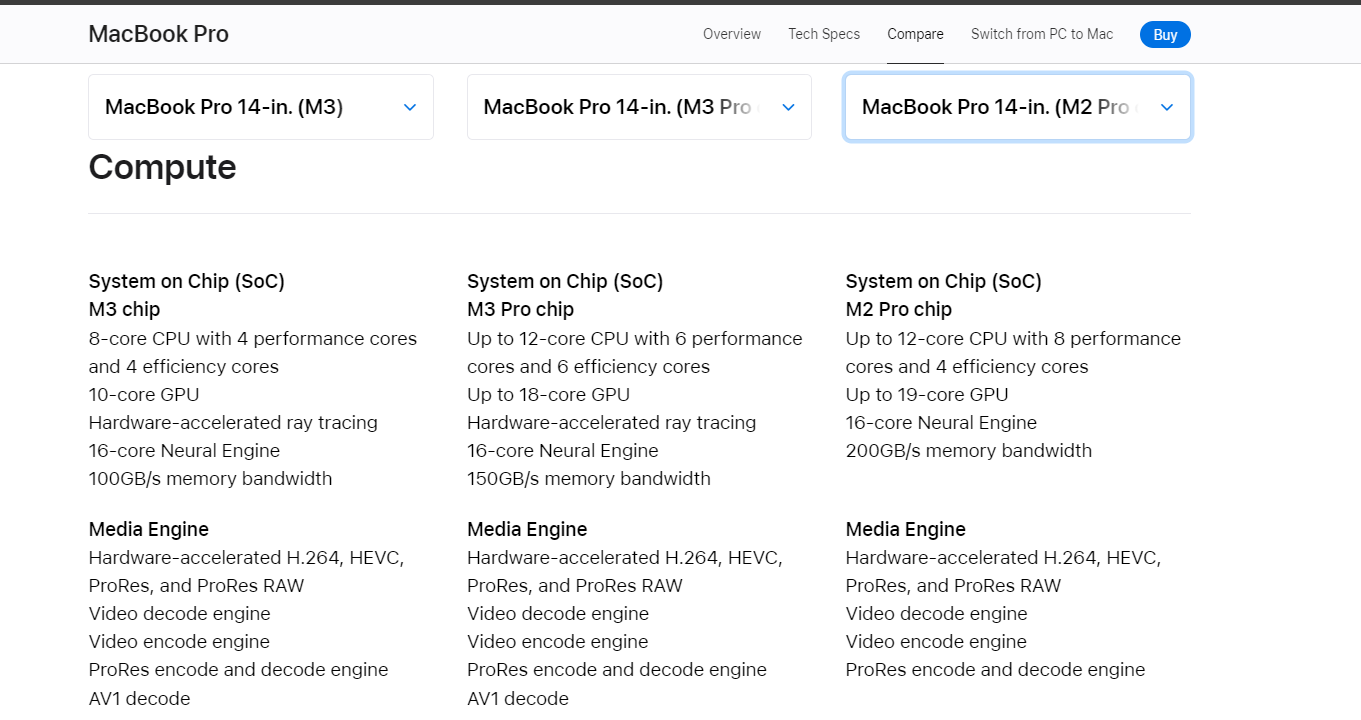The height and width of the screenshot is (720, 1361).
Task: Click 'Video decode engine' in M3 Pro column
Action: [558, 613]
